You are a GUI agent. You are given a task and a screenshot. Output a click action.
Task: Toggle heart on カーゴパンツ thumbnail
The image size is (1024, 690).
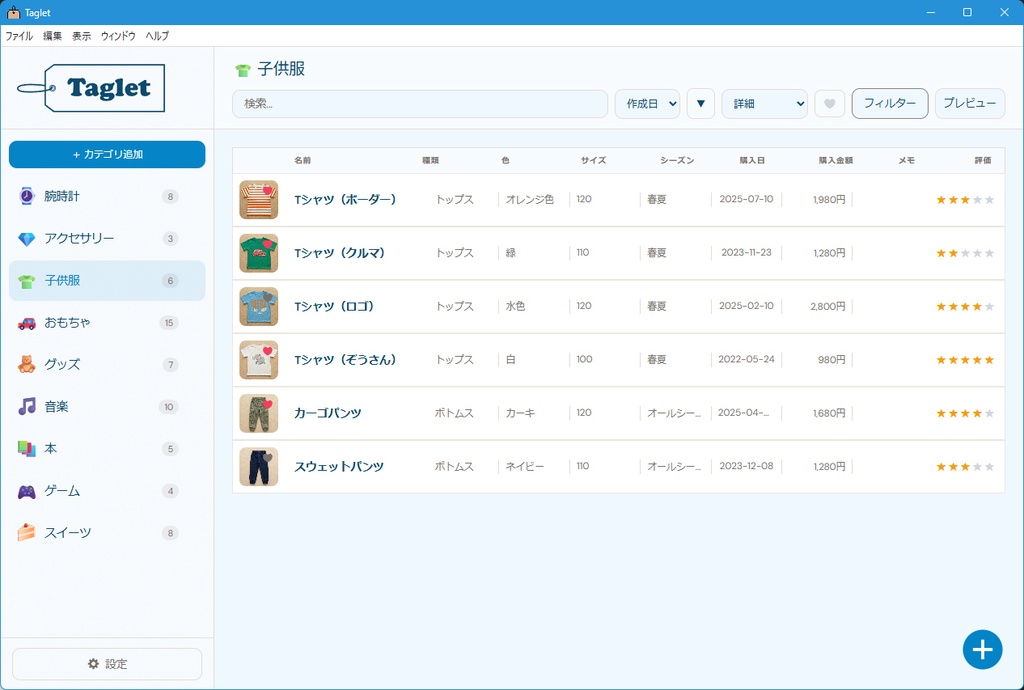pos(267,404)
